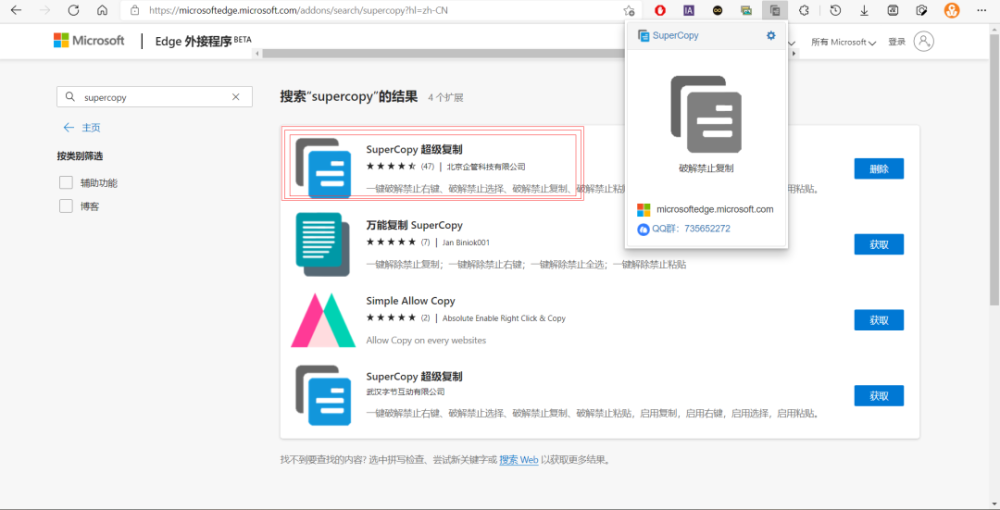Open the black round-face extension icon
Screen dimensions: 1000x510
(717, 10)
